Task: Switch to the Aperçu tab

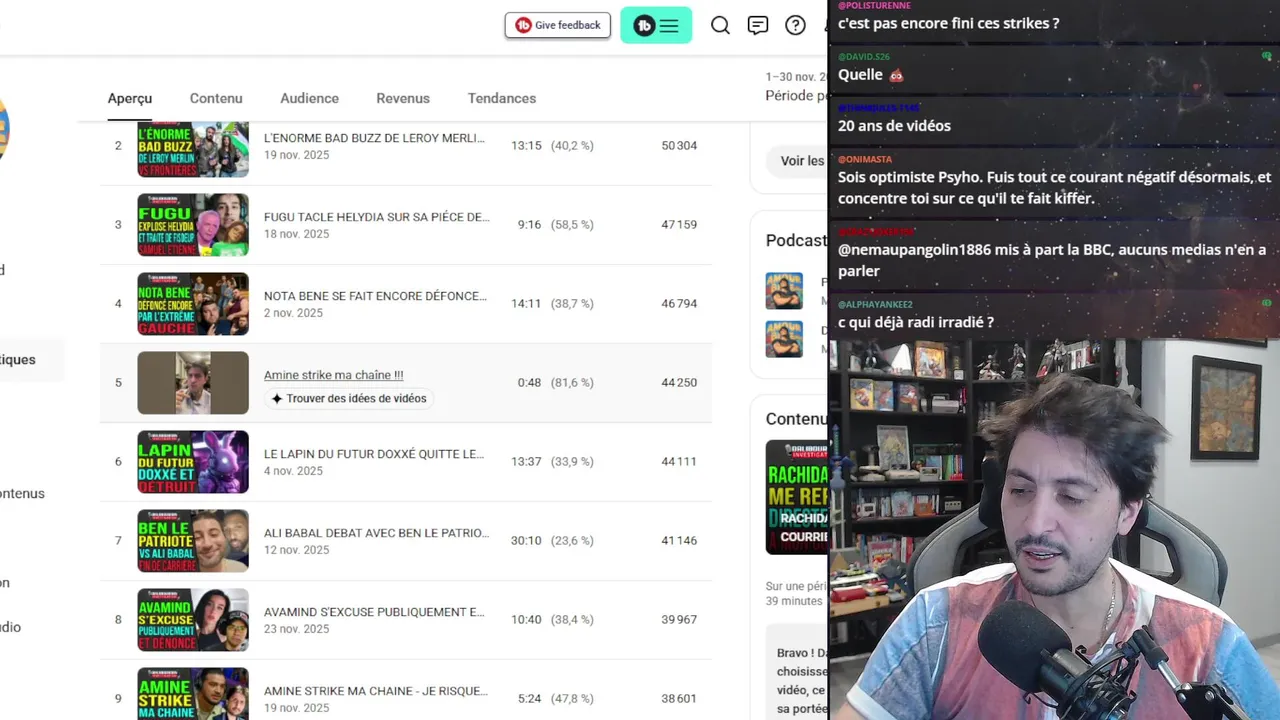Action: [130, 98]
